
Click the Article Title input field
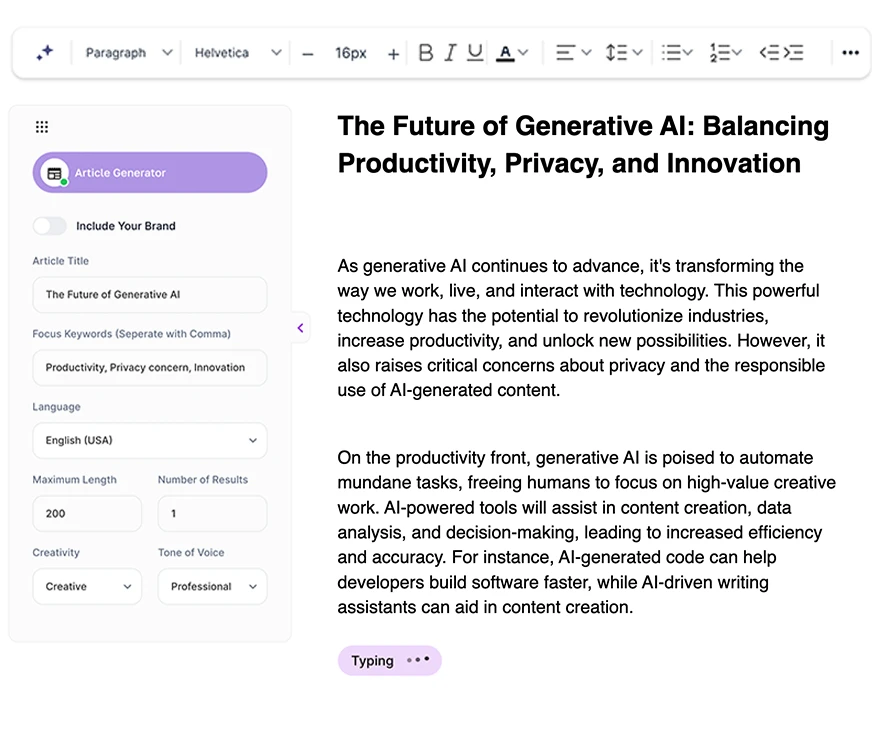[x=150, y=295]
